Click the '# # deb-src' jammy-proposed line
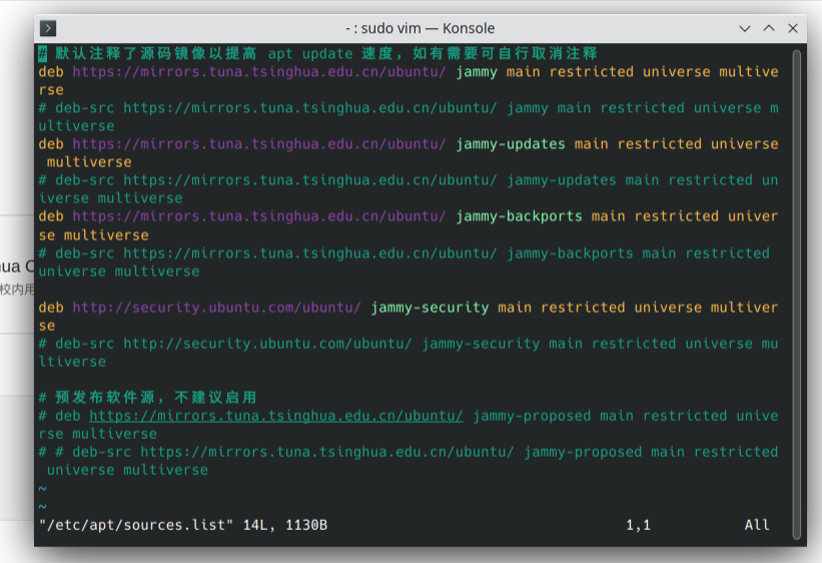Viewport: 822px width, 563px height. [408, 461]
